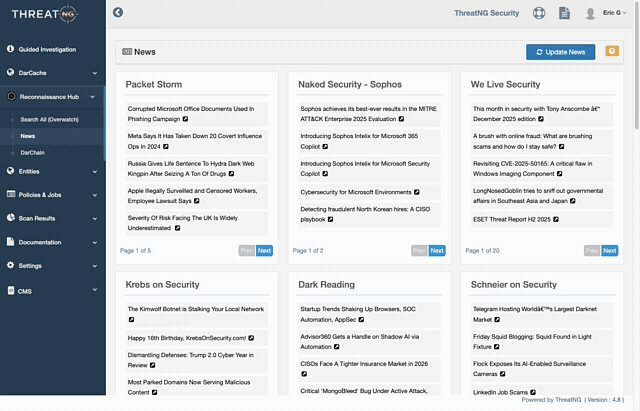The height and width of the screenshot is (411, 640).
Task: Expand the Settings menu chevron
Action: click(95, 266)
